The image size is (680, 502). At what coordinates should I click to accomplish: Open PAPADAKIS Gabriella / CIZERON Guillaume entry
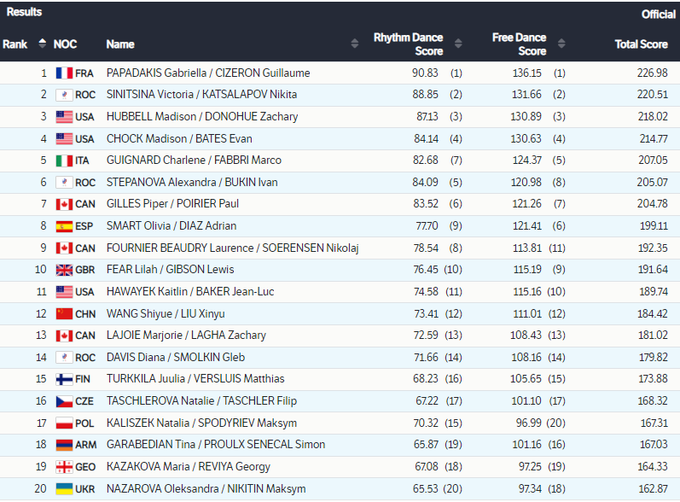[x=208, y=73]
